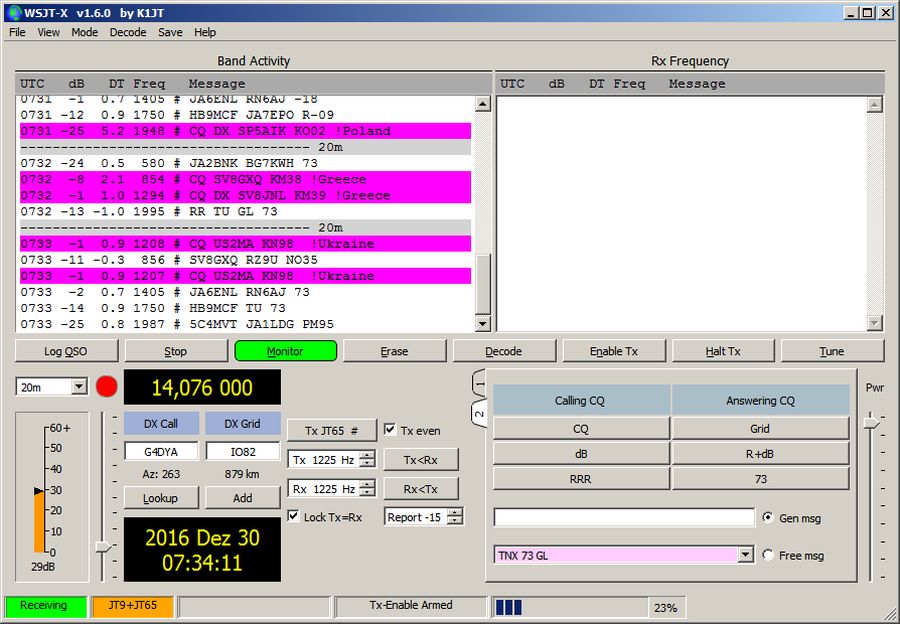Click the Enable Tx button
Viewport: 900px width, 624px height.
pyautogui.click(x=614, y=351)
